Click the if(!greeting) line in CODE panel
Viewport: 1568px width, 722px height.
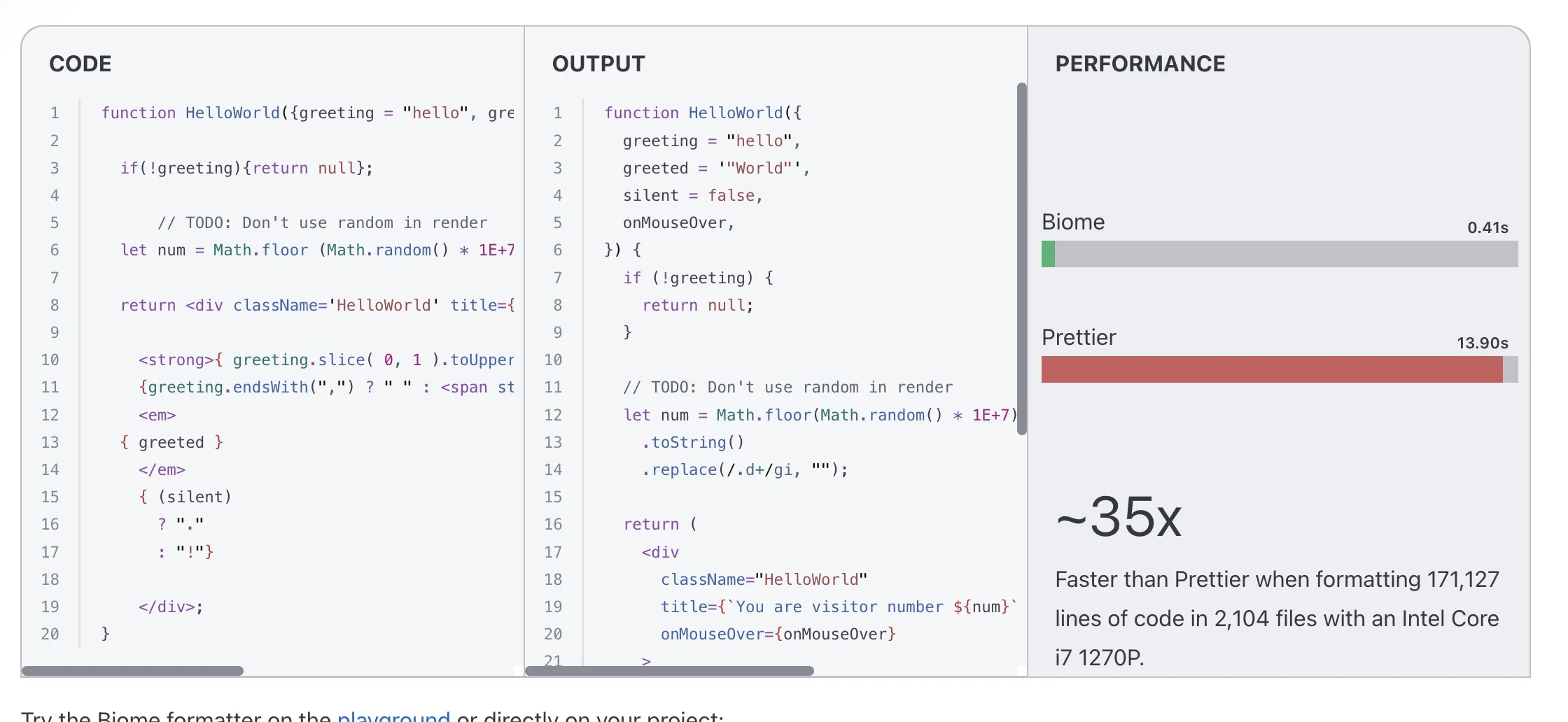[x=246, y=168]
